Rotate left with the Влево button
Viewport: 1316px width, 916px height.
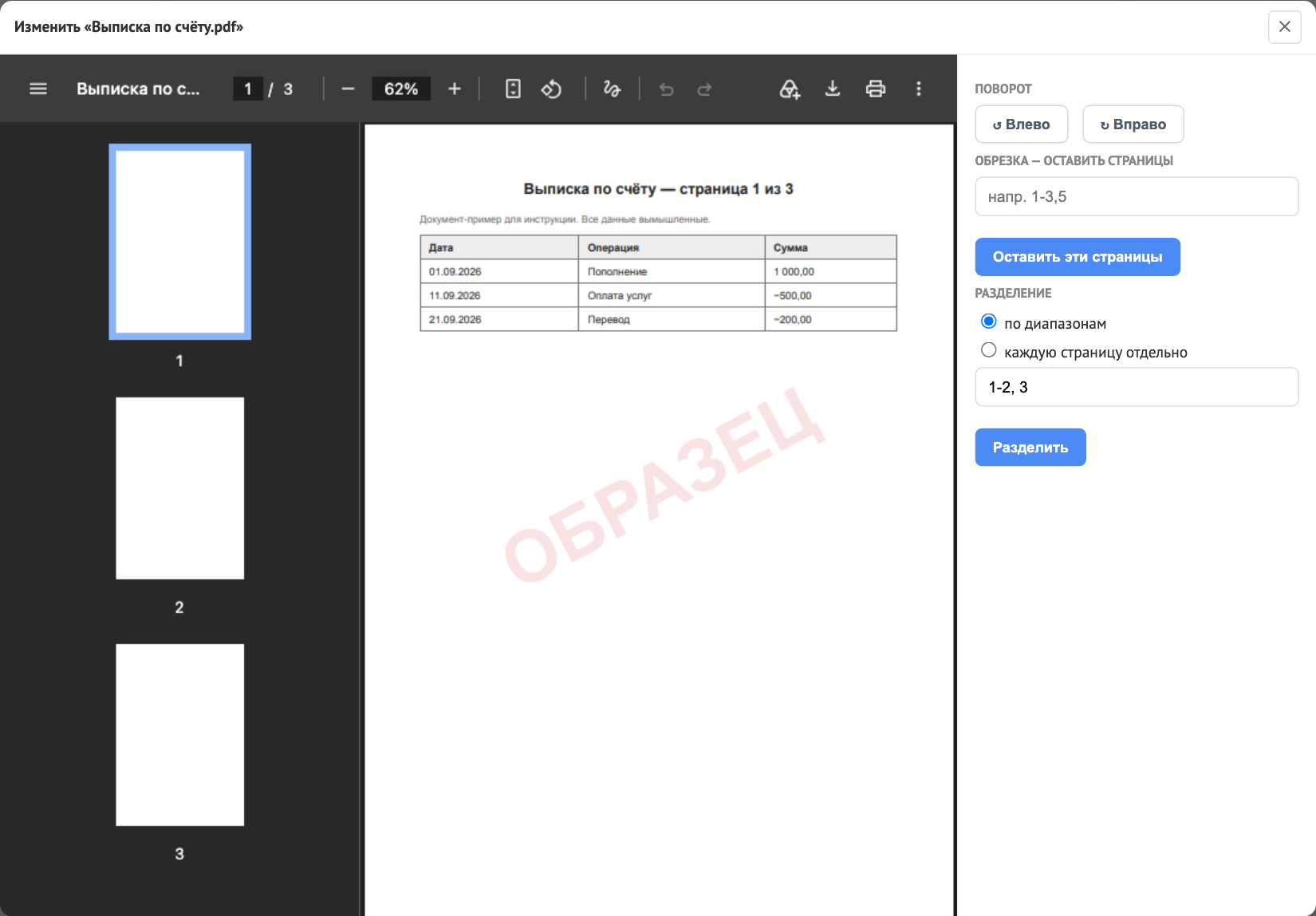click(1022, 124)
